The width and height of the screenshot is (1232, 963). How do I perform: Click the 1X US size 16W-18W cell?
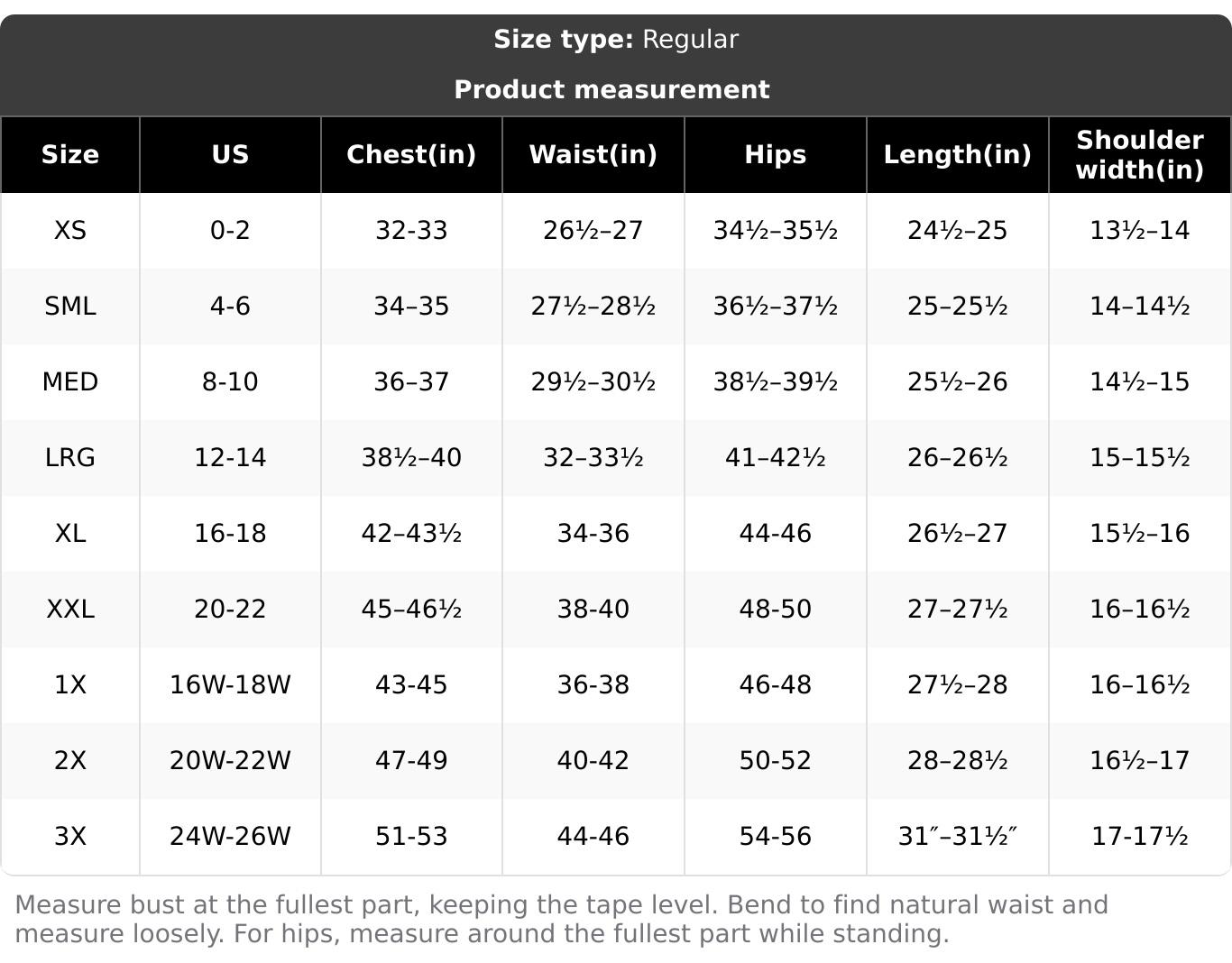tap(230, 685)
